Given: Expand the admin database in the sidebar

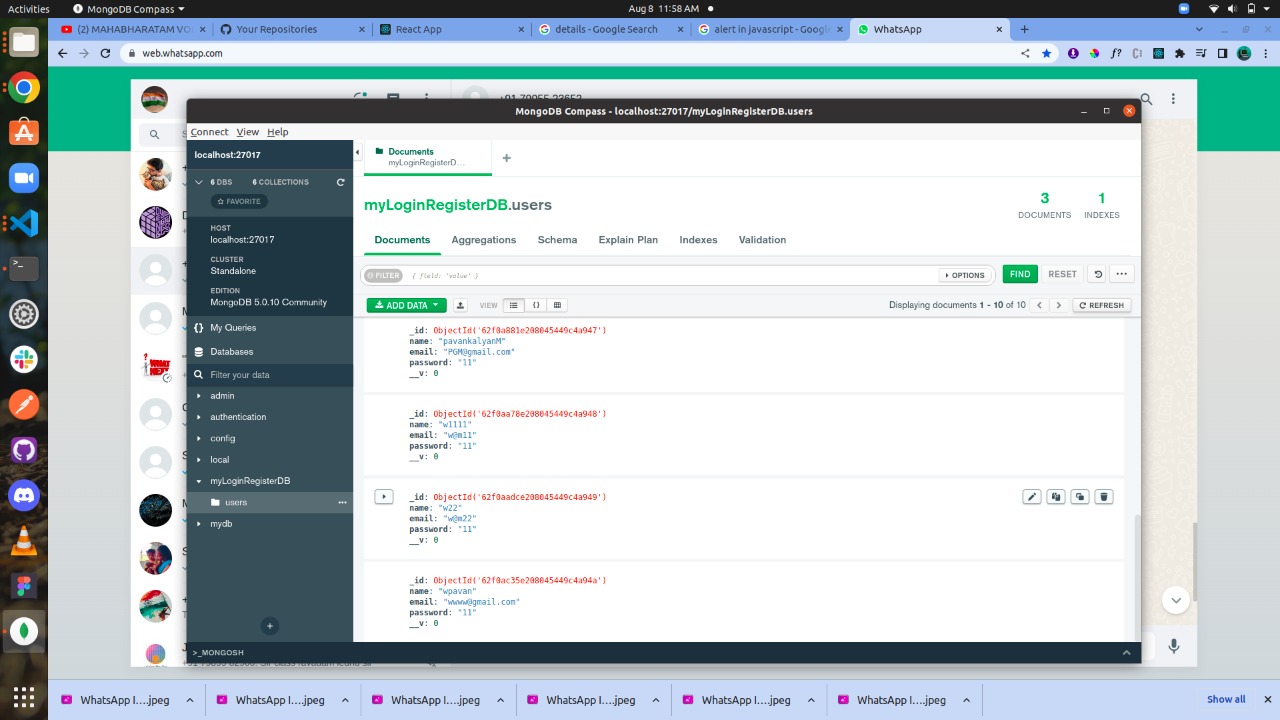Looking at the screenshot, I should click(x=199, y=396).
